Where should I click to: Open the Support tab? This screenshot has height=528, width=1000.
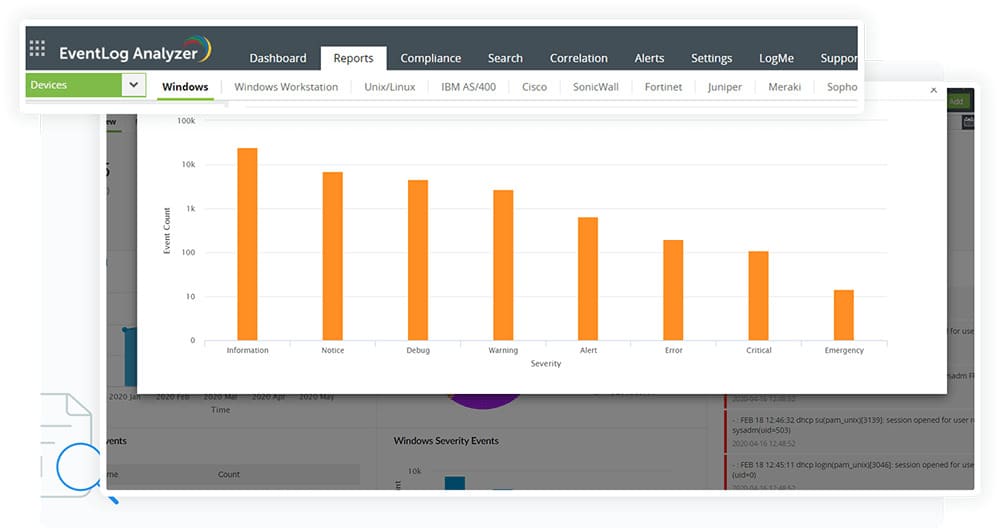coord(839,58)
